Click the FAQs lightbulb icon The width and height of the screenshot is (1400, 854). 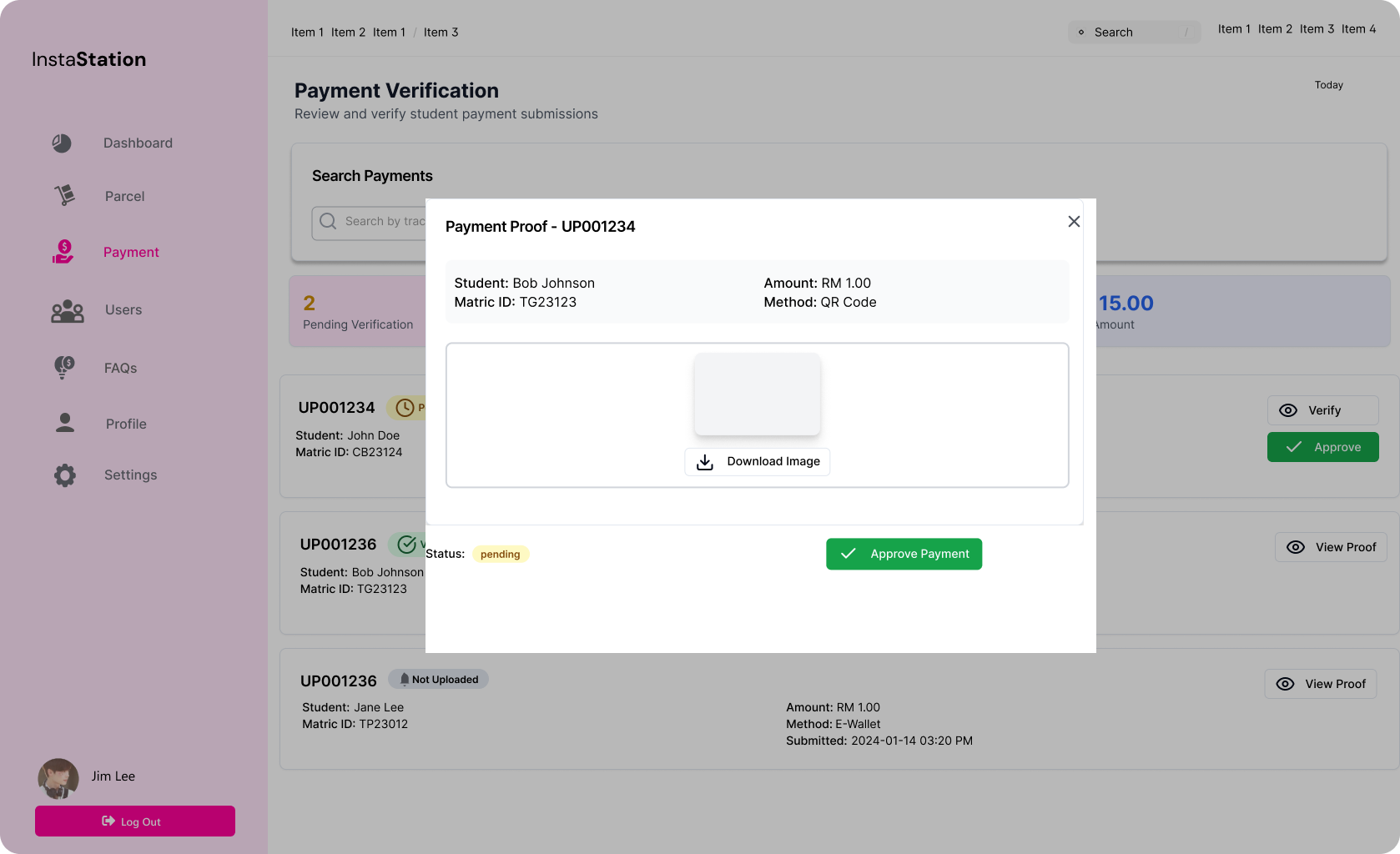(64, 368)
